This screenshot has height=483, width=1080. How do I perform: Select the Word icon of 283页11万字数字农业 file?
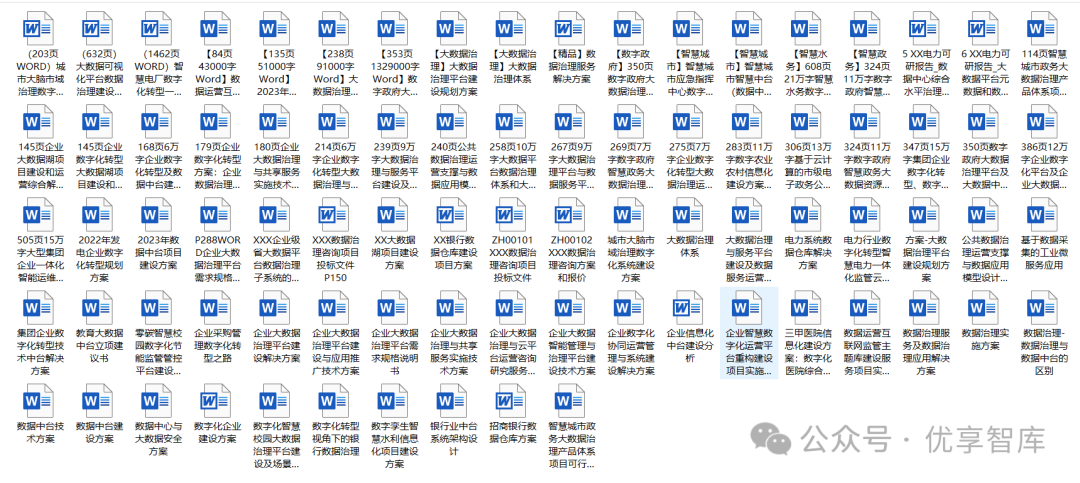pyautogui.click(x=747, y=122)
